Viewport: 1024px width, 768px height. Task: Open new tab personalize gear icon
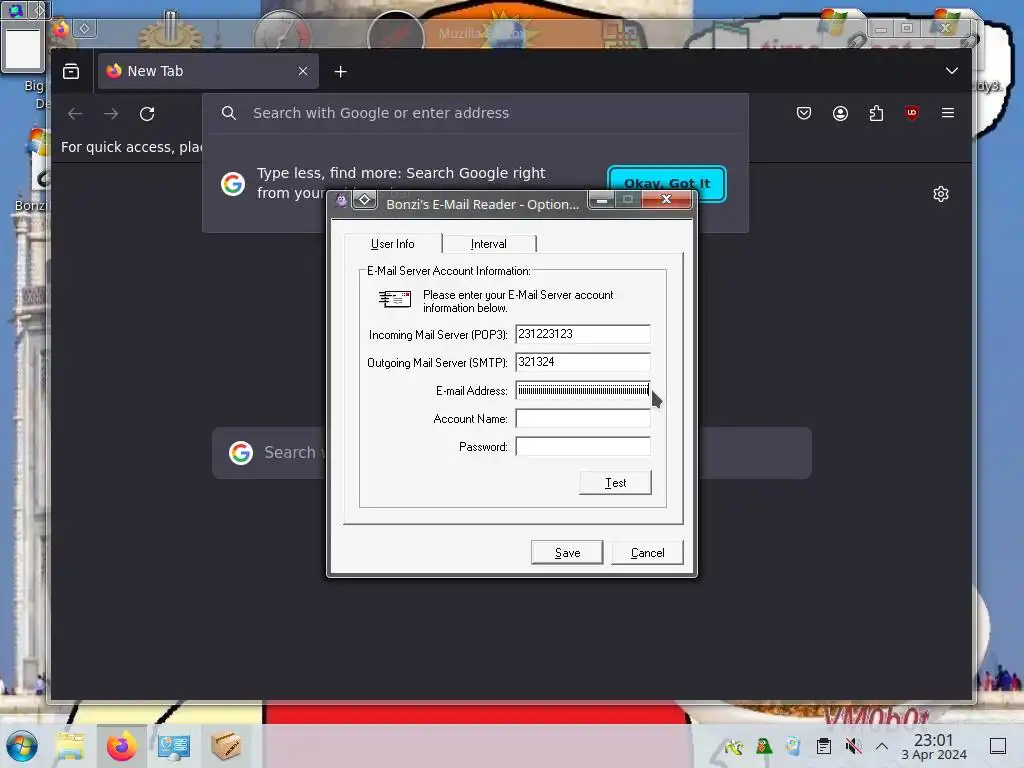(940, 194)
